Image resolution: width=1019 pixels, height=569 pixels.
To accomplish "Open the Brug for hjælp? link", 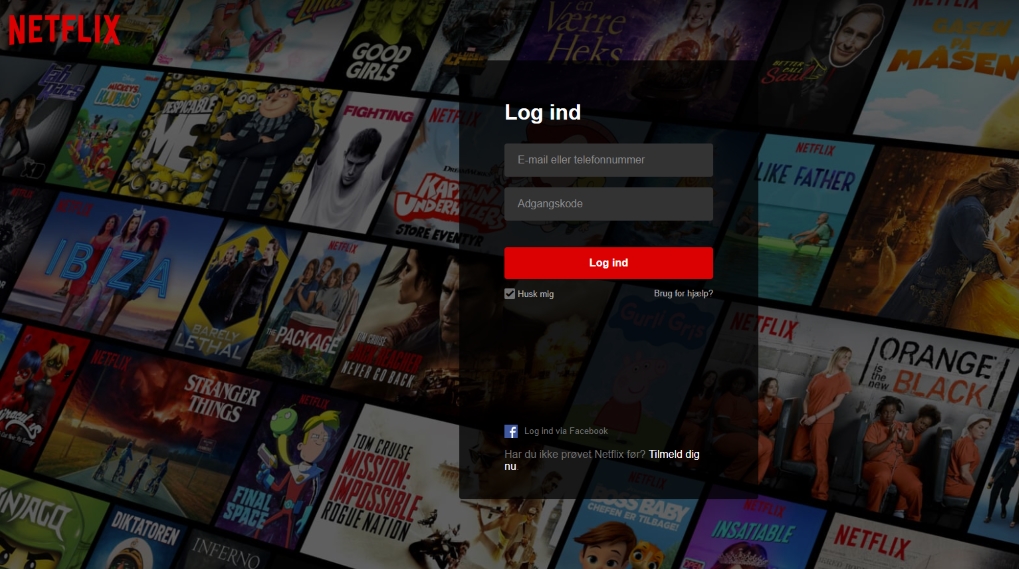I will point(683,294).
